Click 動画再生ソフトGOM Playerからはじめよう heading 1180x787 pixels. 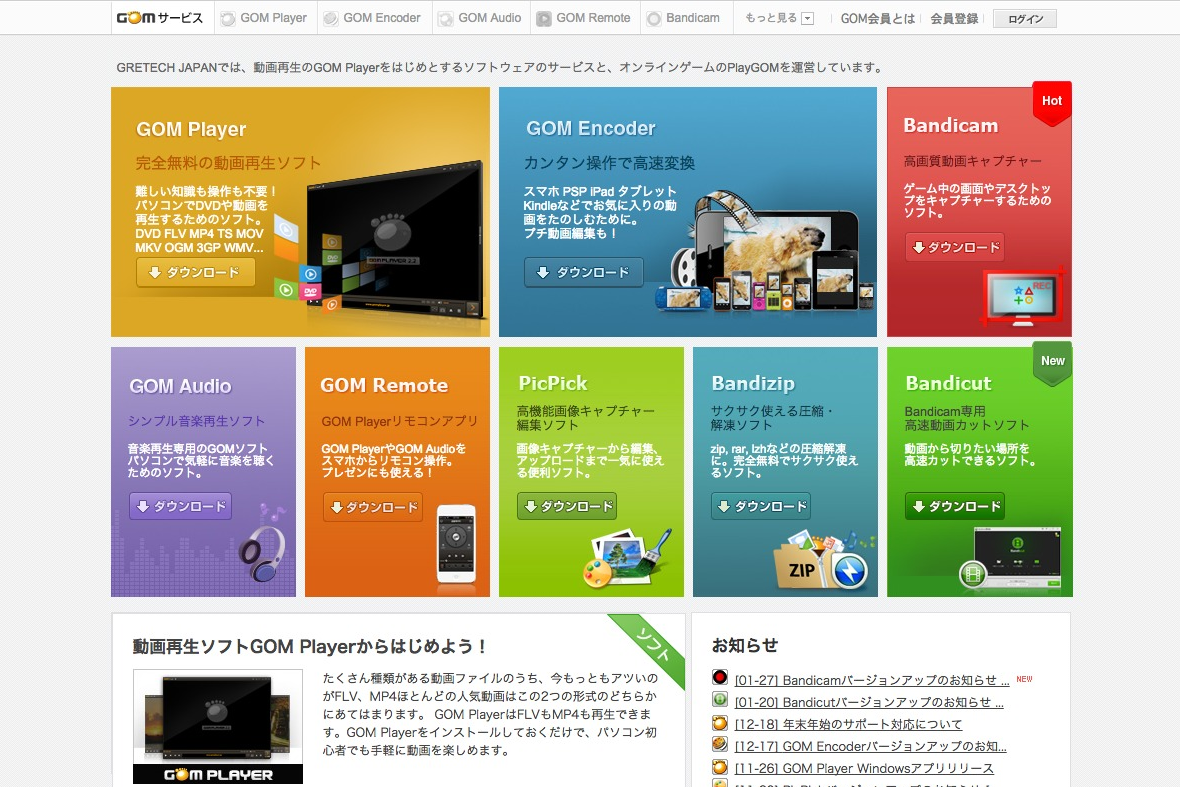[310, 646]
